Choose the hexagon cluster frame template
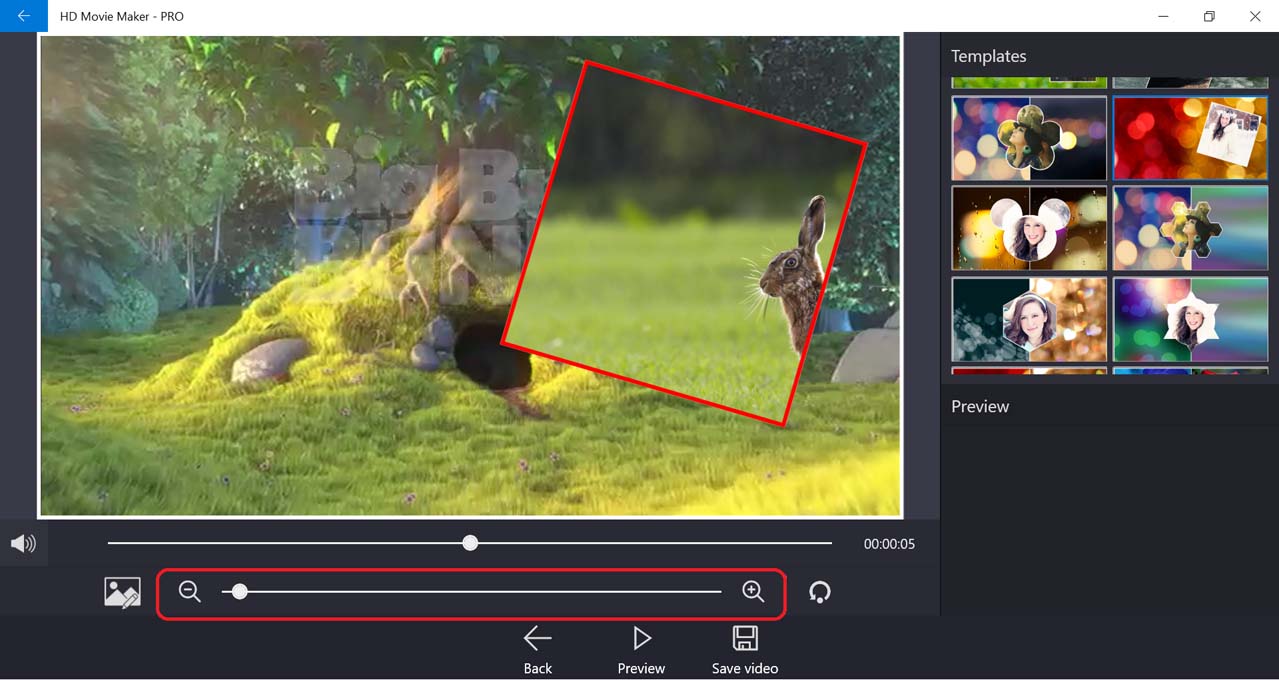 (1190, 228)
